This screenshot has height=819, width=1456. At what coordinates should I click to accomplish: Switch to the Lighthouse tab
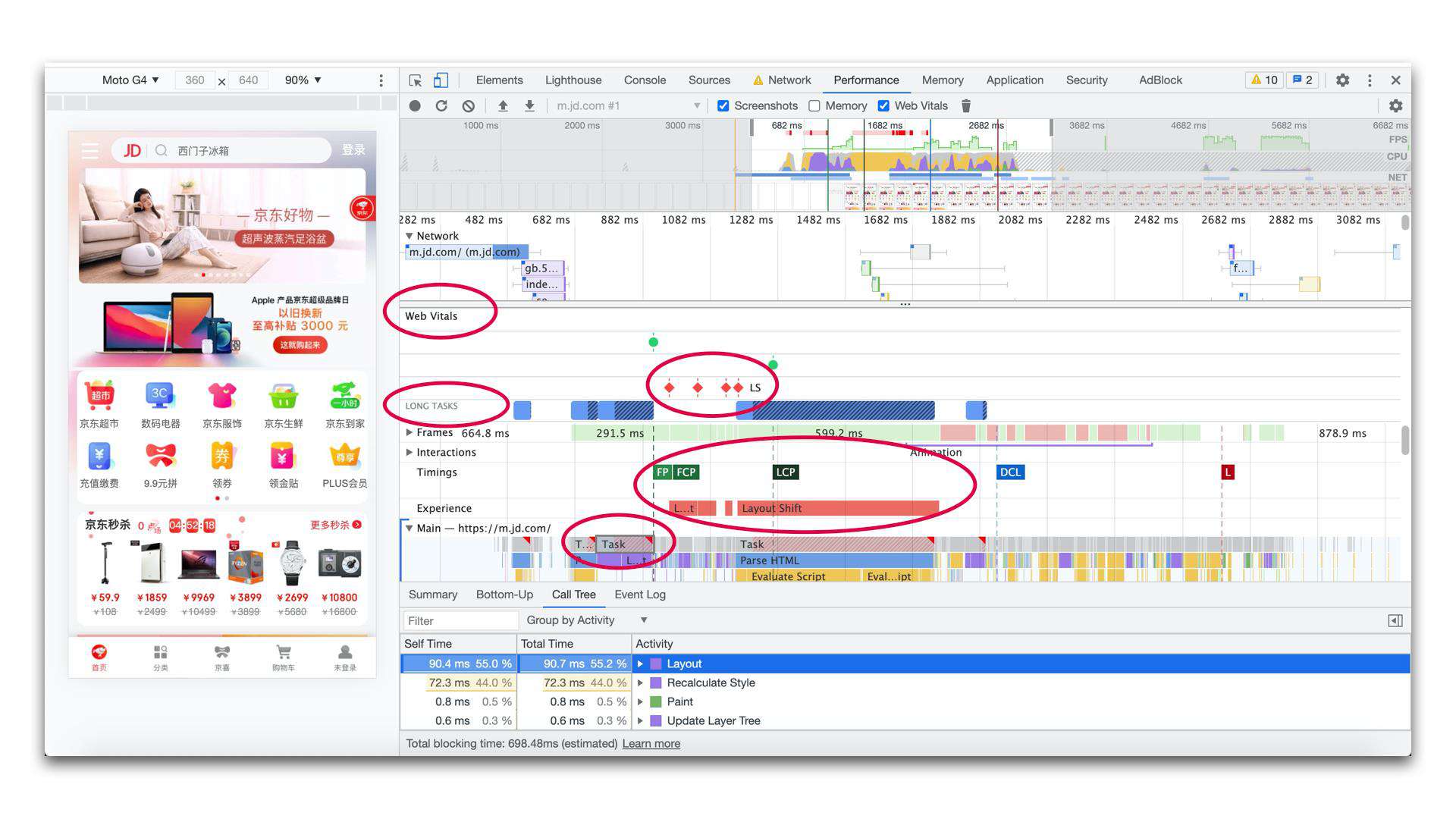pos(573,80)
